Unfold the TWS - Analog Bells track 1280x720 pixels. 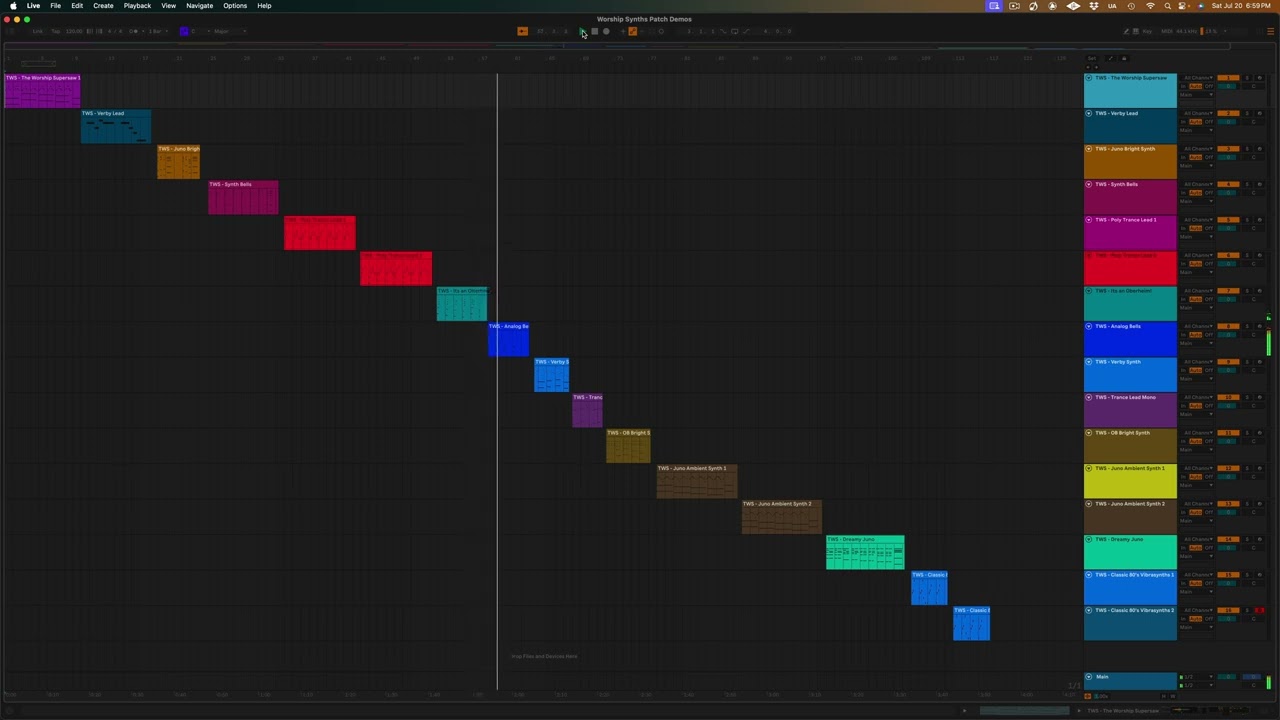click(1089, 326)
